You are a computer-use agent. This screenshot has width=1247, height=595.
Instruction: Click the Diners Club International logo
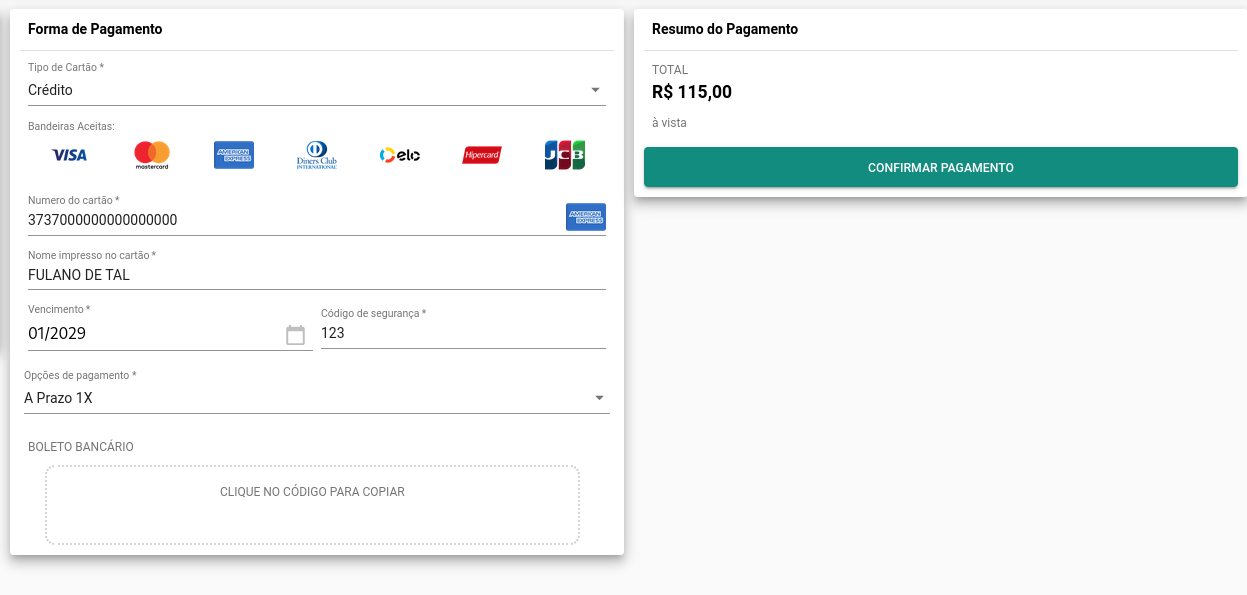(x=317, y=155)
